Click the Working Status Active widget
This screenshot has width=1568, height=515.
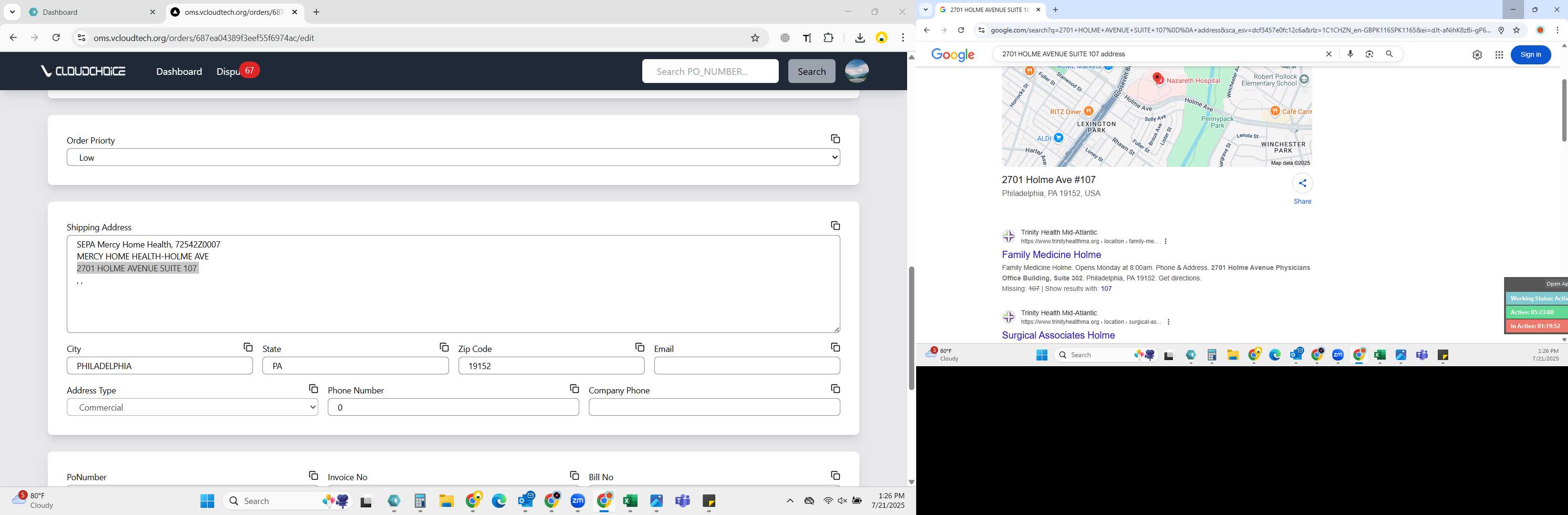pos(1537,299)
